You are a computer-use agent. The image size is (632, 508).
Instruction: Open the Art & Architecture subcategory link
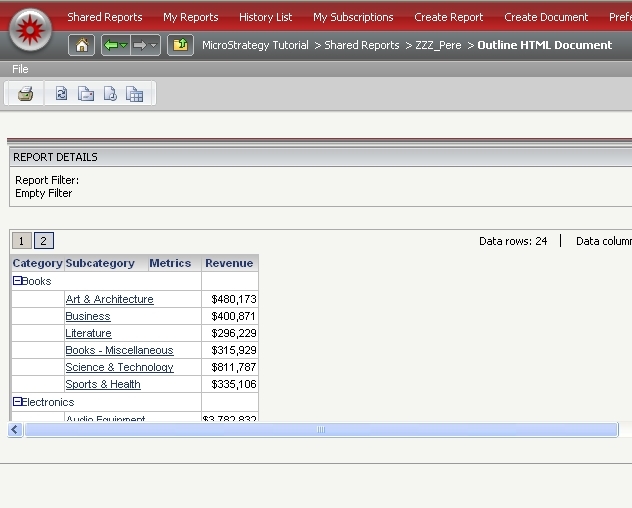[109, 299]
